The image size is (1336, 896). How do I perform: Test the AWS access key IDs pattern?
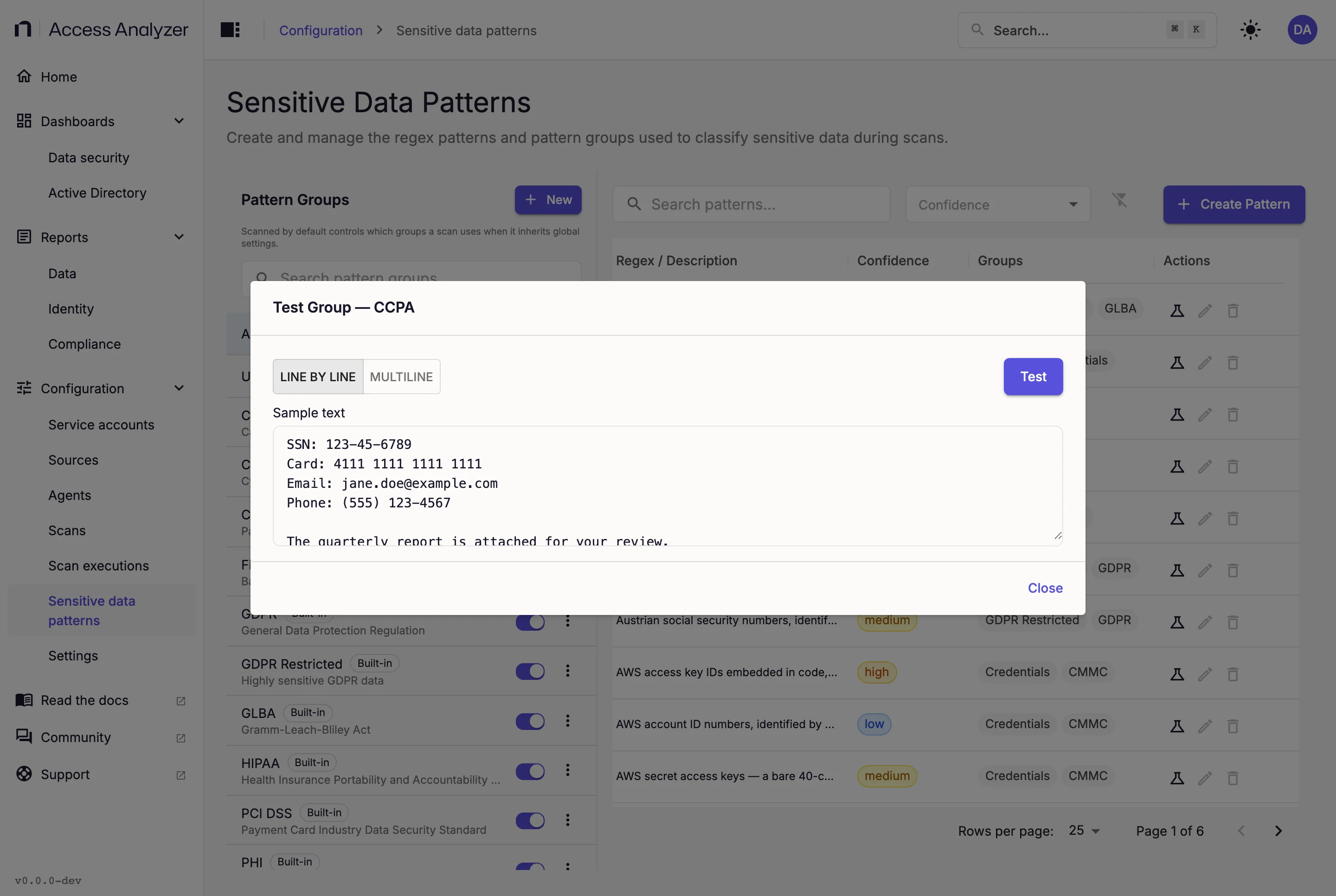point(1177,674)
